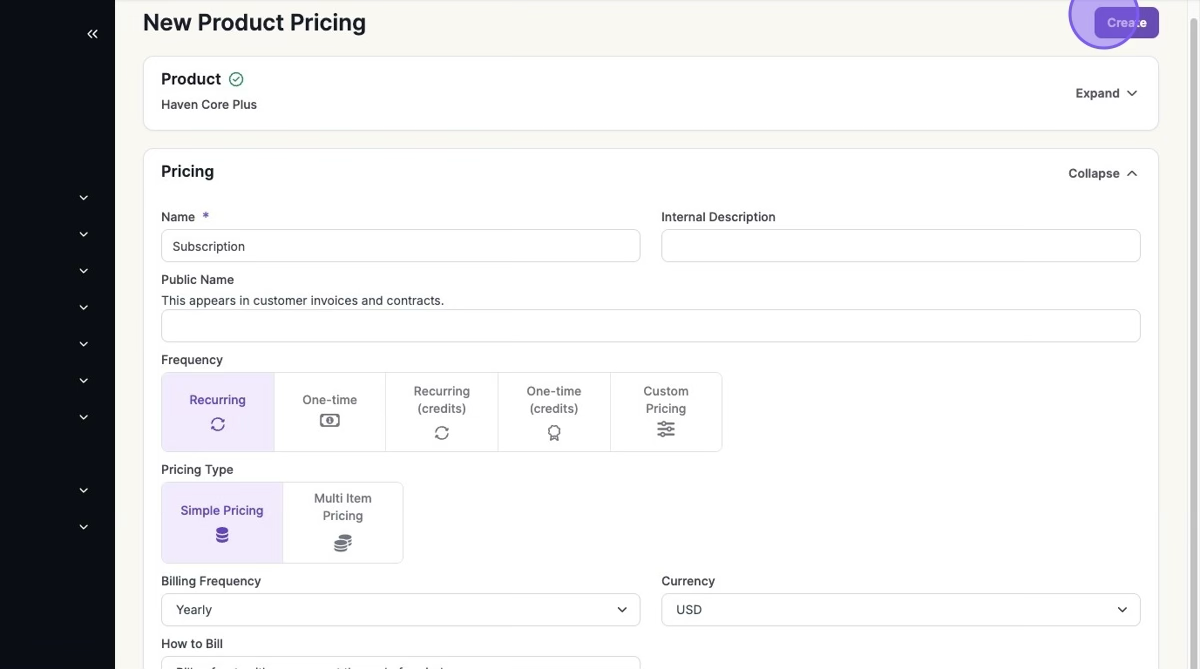Click the Recurring (credits) refresh icon
This screenshot has height=669, width=1200.
(x=441, y=433)
